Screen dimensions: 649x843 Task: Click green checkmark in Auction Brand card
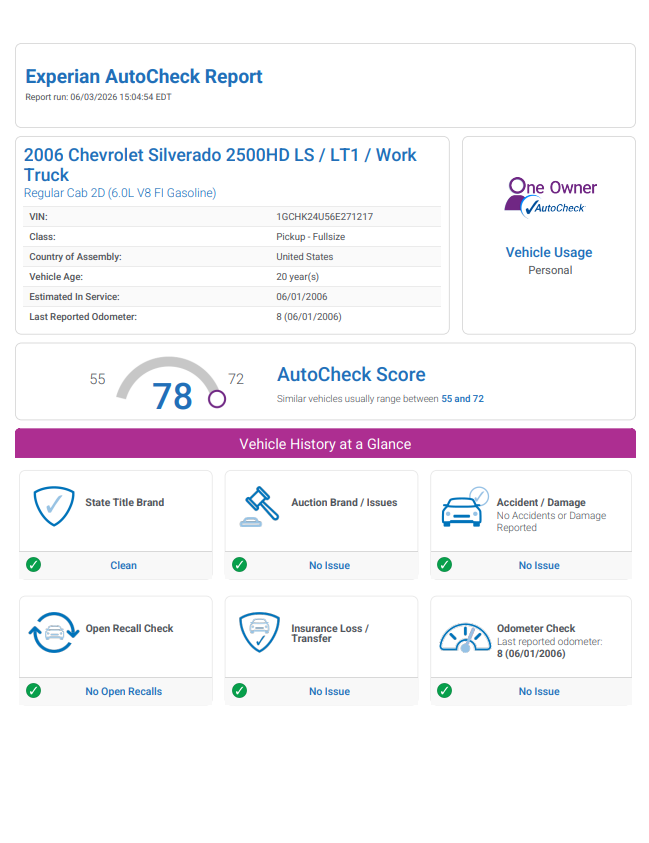pyautogui.click(x=239, y=565)
